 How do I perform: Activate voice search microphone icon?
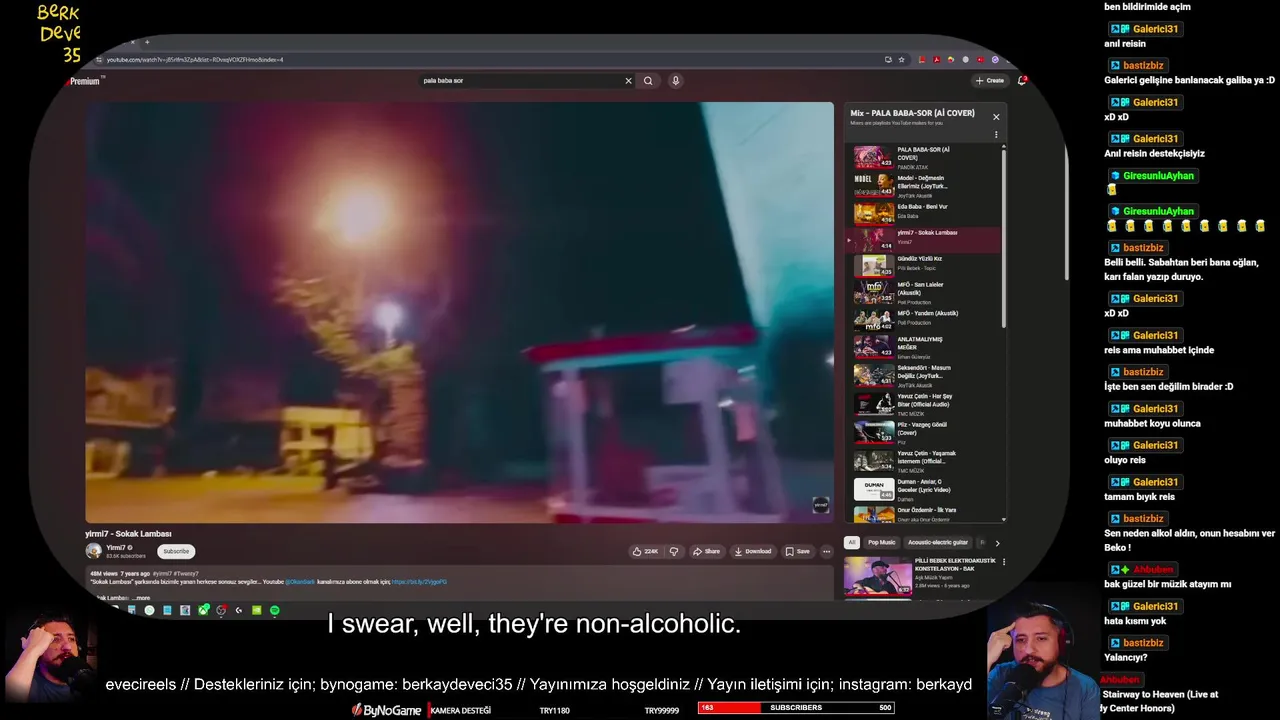coord(676,81)
